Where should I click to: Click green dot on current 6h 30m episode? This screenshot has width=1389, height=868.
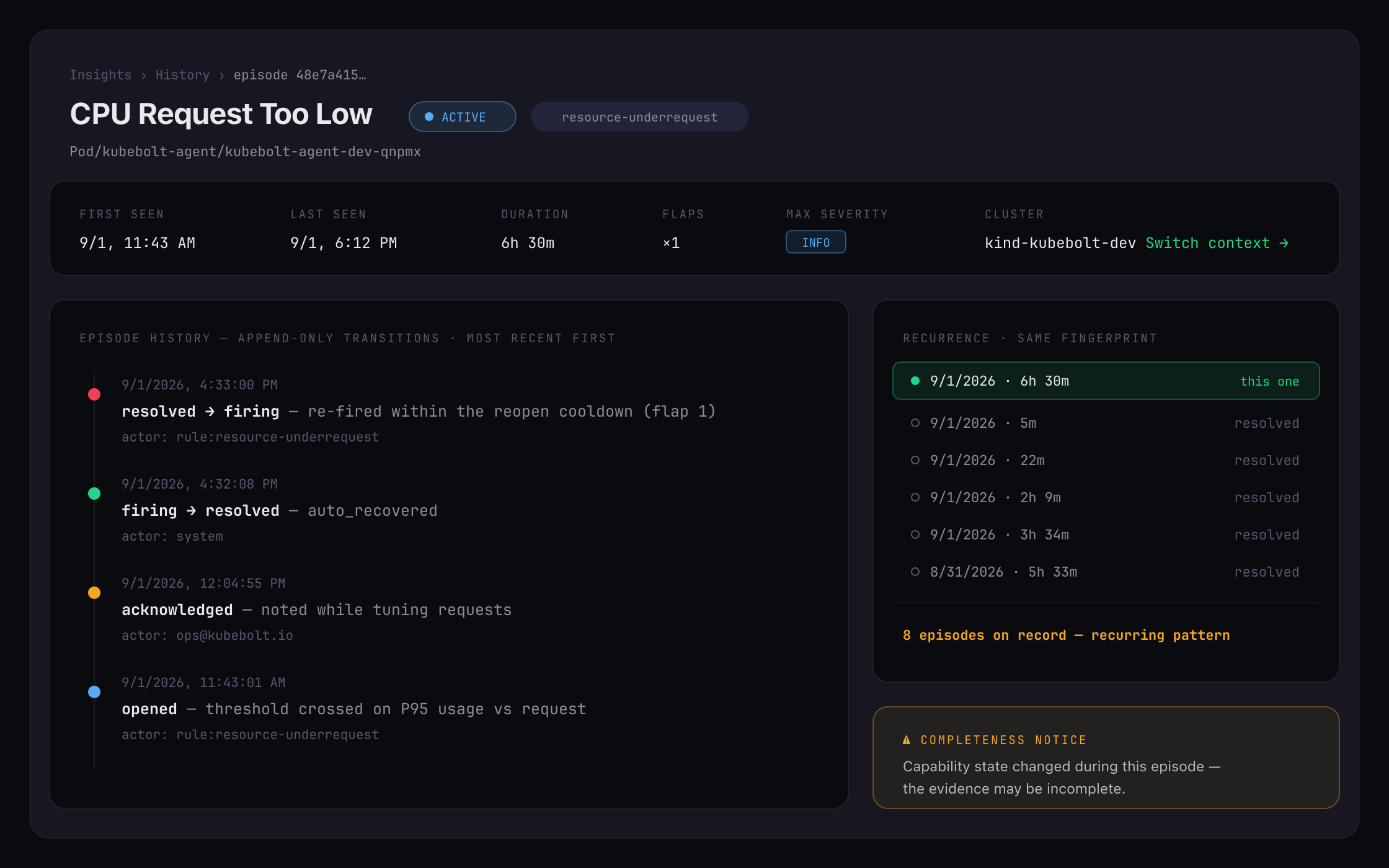(x=915, y=381)
